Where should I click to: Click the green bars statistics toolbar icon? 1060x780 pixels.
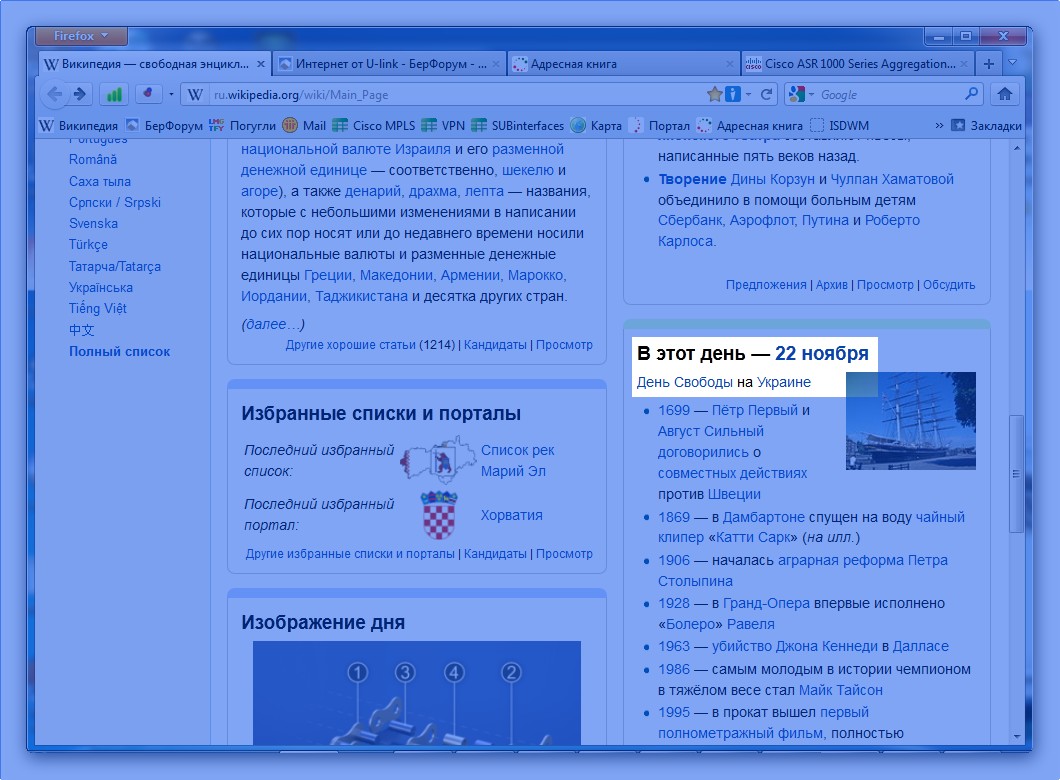coord(115,94)
